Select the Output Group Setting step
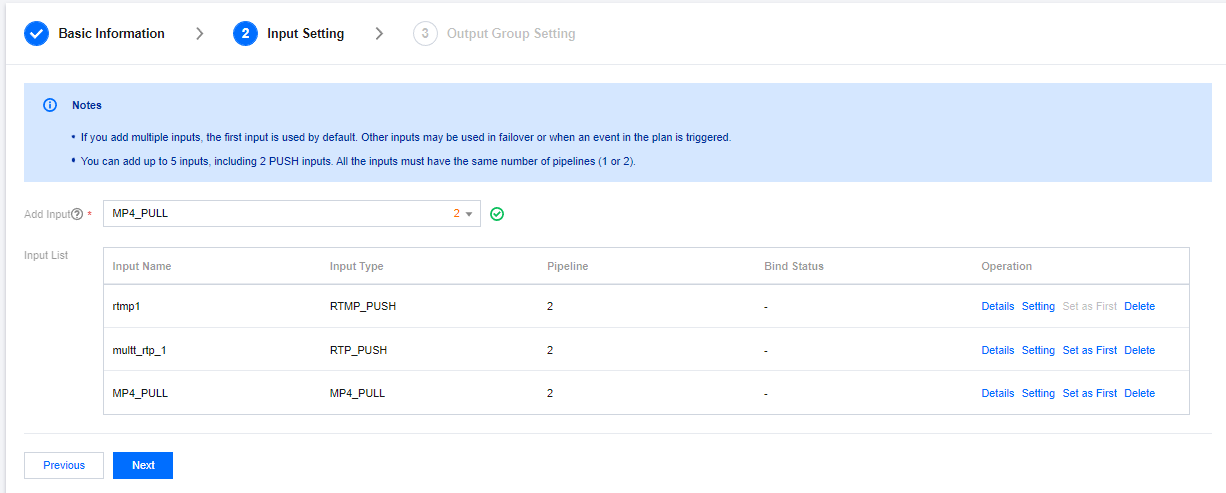The width and height of the screenshot is (1226, 493). click(x=510, y=34)
